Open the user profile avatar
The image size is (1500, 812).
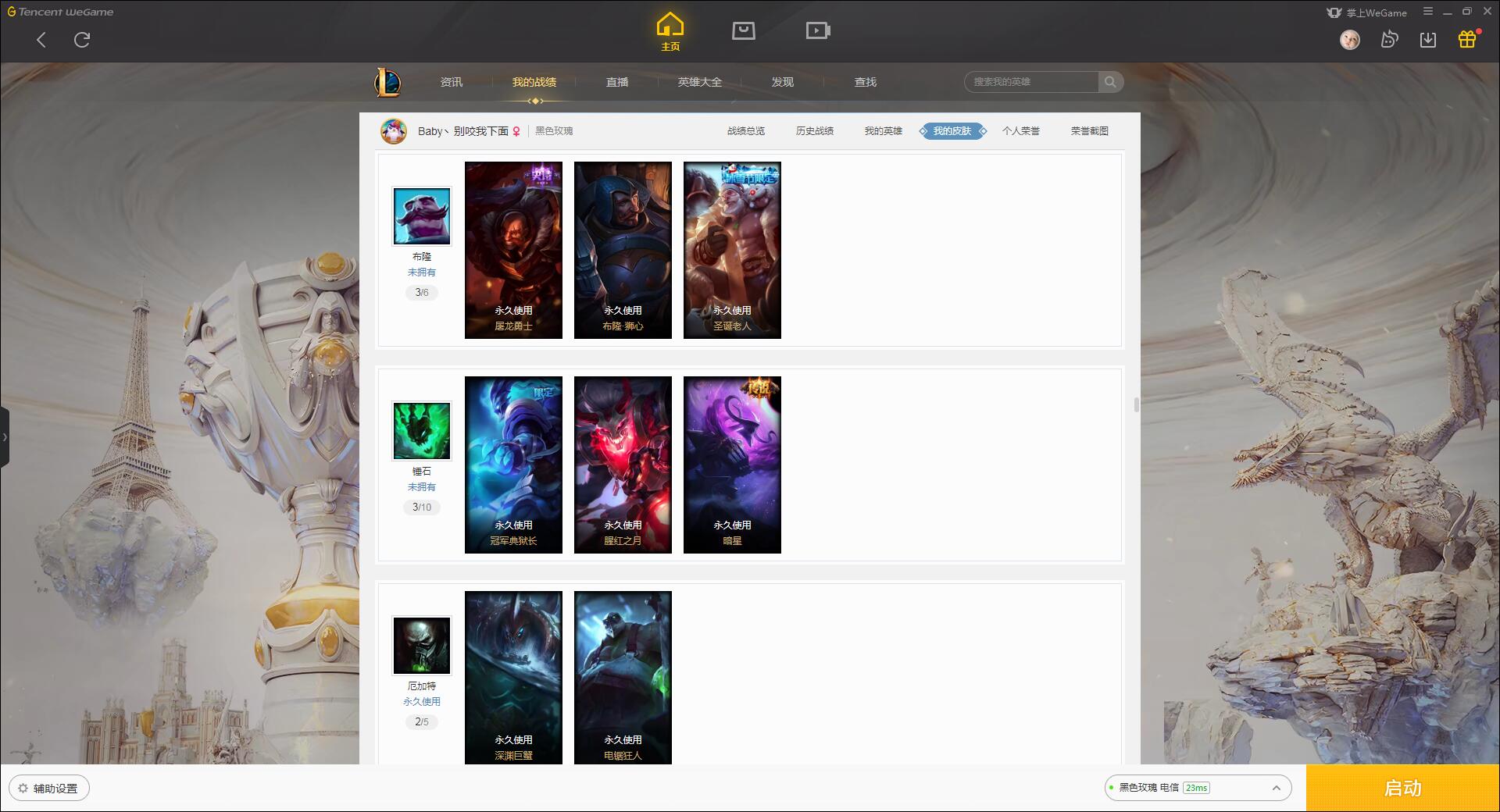1349,40
